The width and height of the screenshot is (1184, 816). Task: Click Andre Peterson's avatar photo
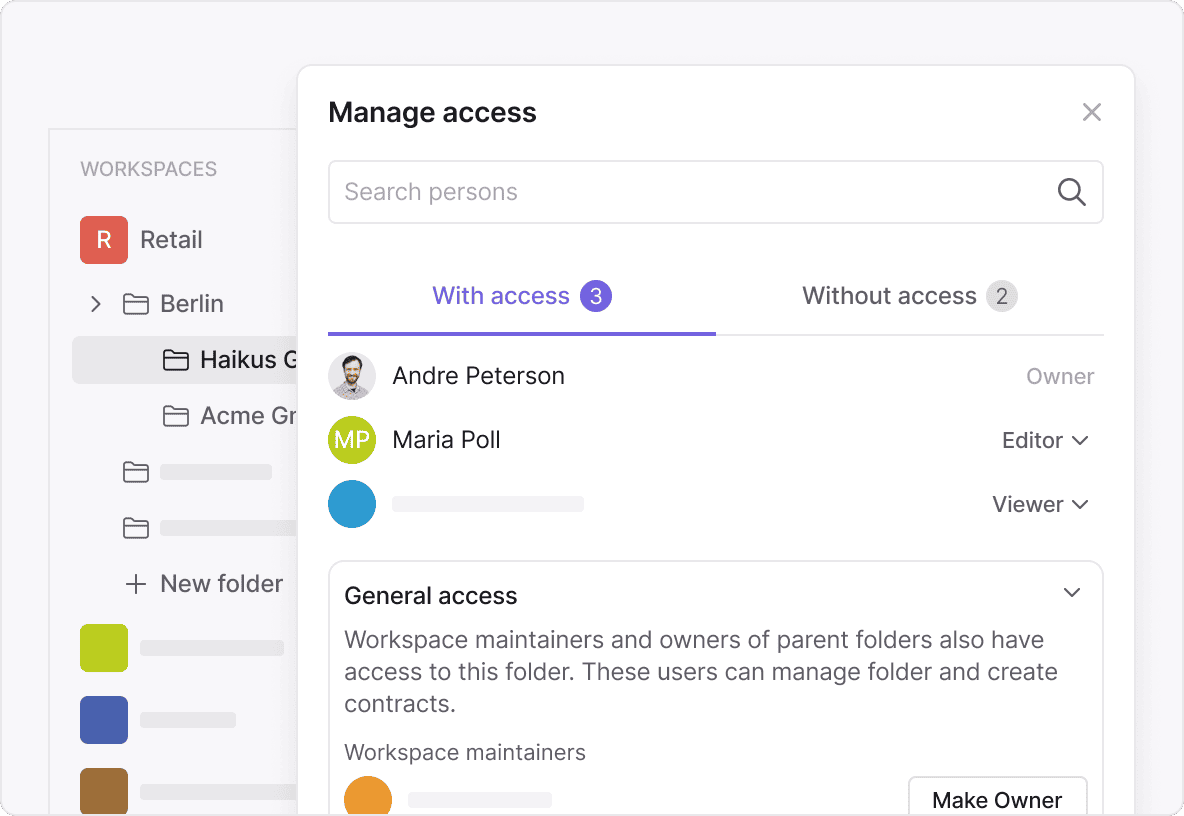click(x=352, y=376)
